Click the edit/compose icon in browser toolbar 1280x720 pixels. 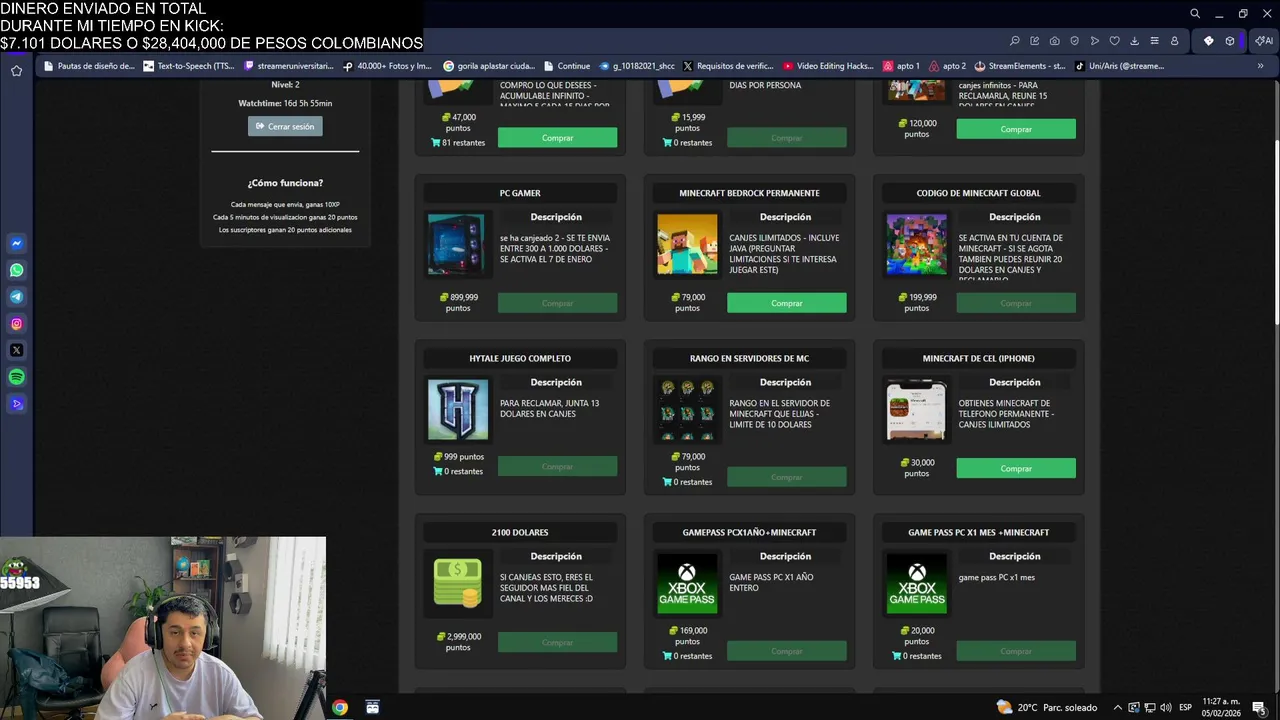tap(1035, 41)
